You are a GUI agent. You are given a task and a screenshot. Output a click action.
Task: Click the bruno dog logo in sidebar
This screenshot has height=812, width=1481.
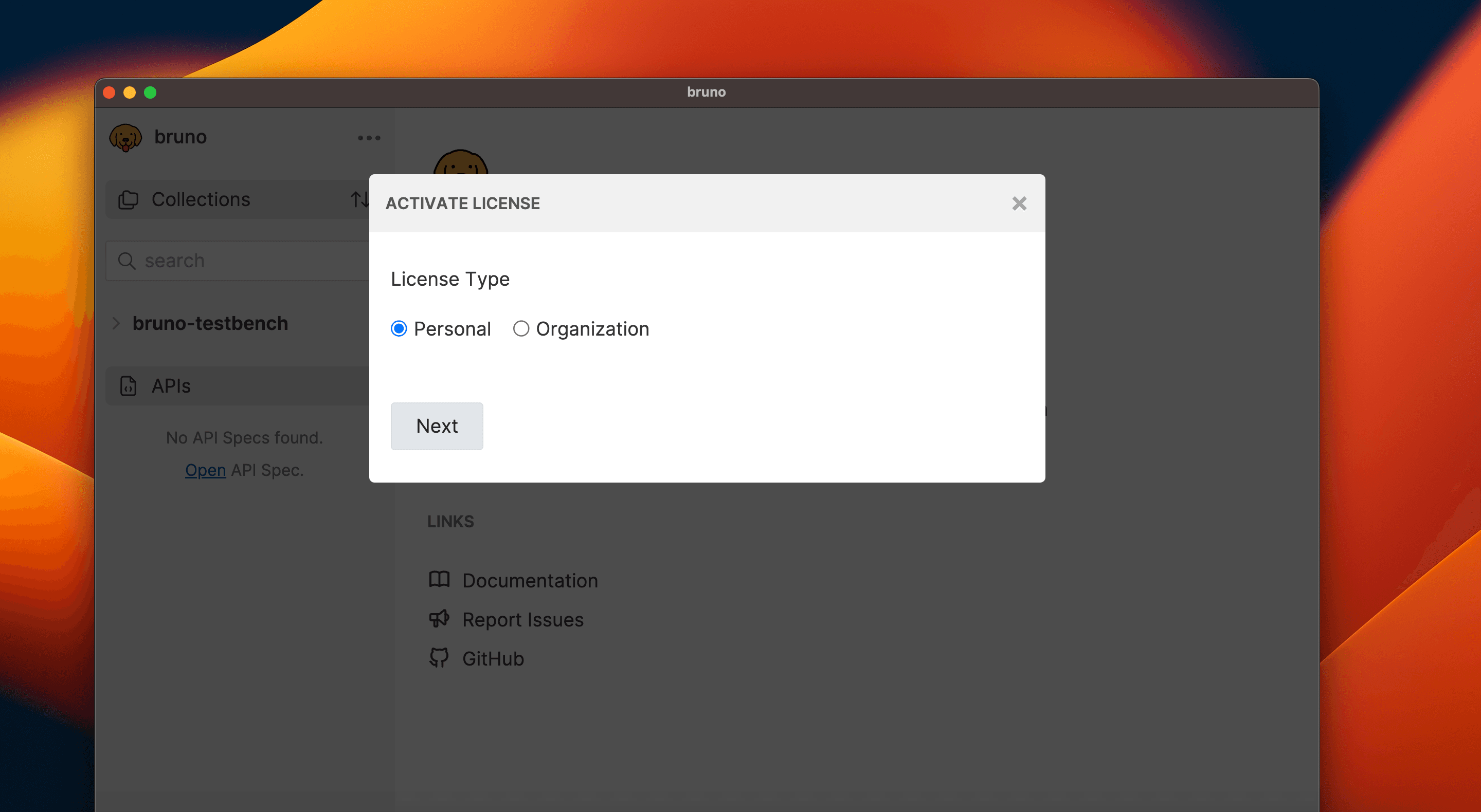pyautogui.click(x=125, y=137)
